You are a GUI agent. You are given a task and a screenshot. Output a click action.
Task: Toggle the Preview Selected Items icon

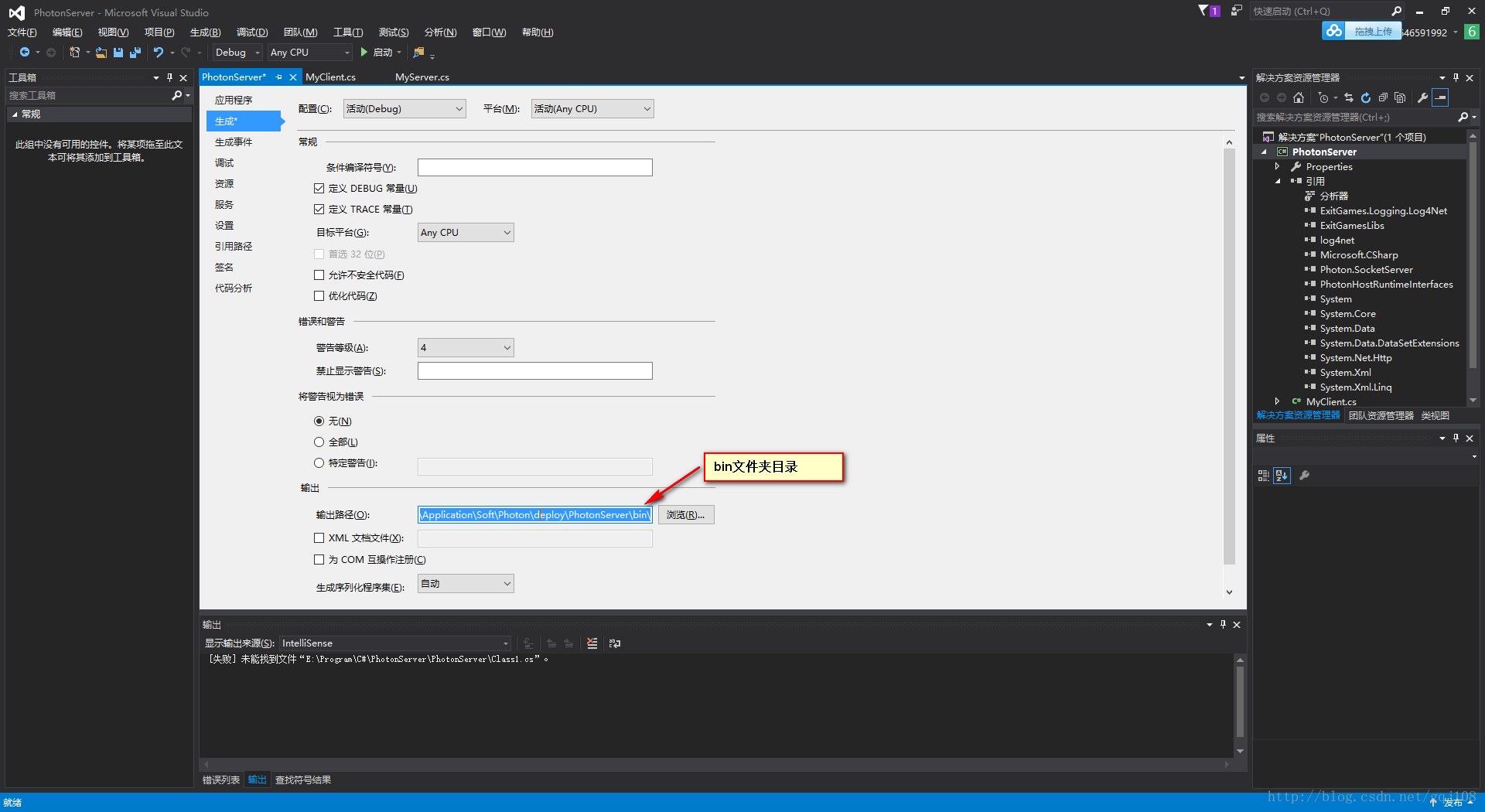tap(1440, 97)
